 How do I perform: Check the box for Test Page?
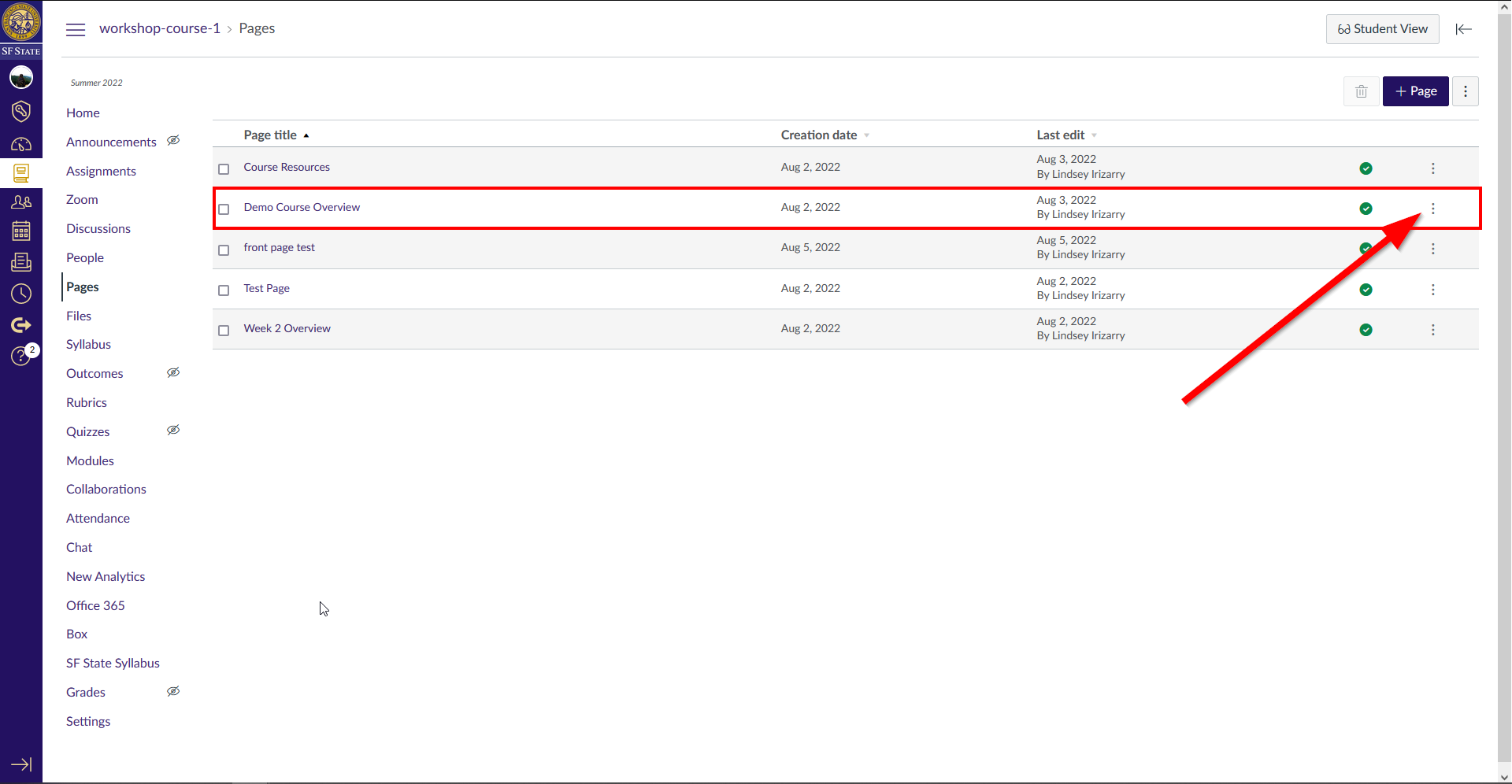224,290
